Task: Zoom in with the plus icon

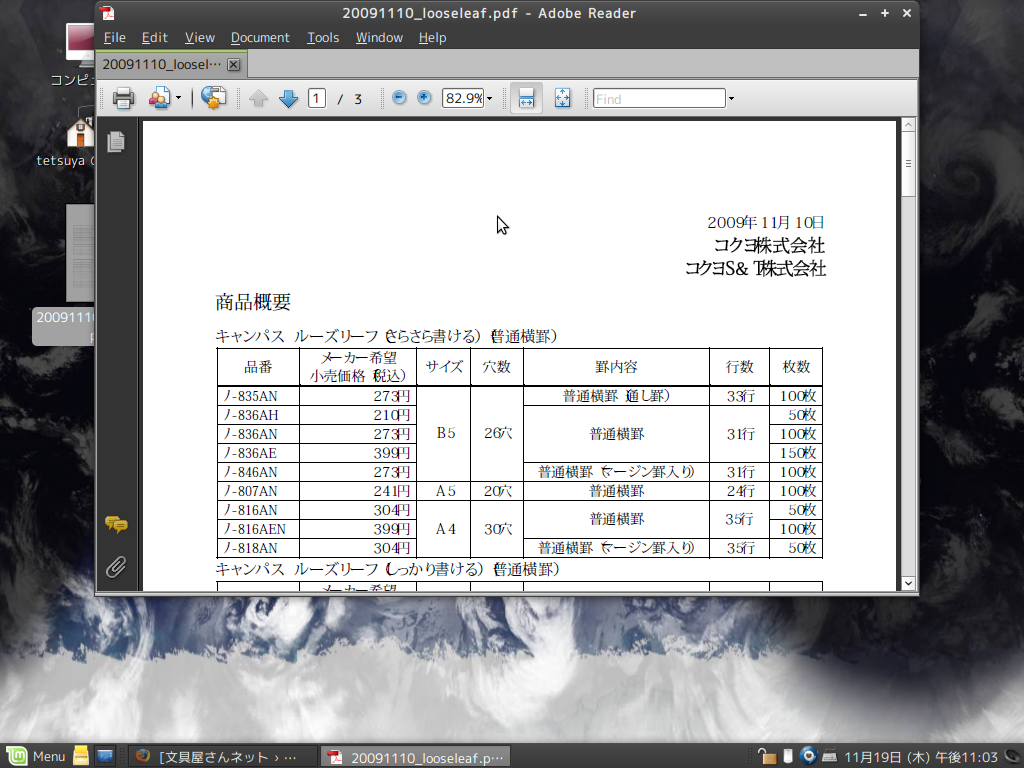Action: (x=424, y=98)
